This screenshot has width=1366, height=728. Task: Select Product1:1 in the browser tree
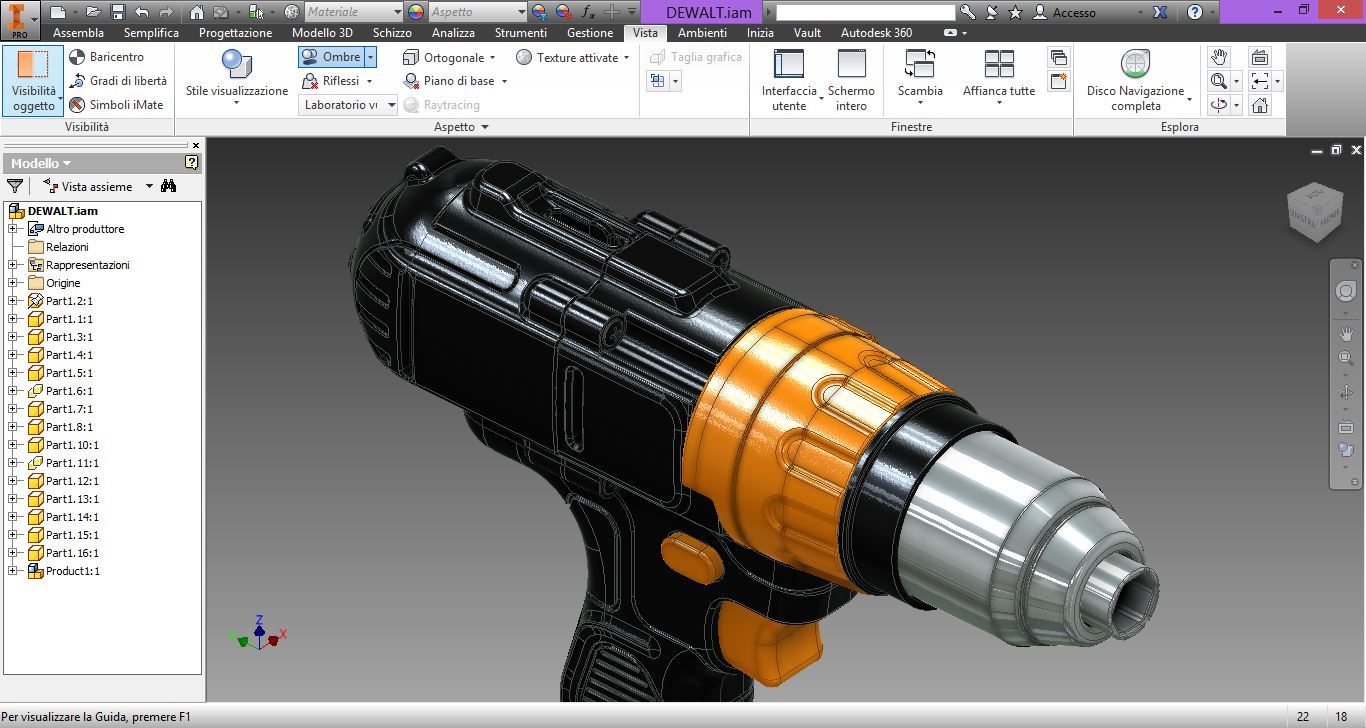pyautogui.click(x=72, y=571)
